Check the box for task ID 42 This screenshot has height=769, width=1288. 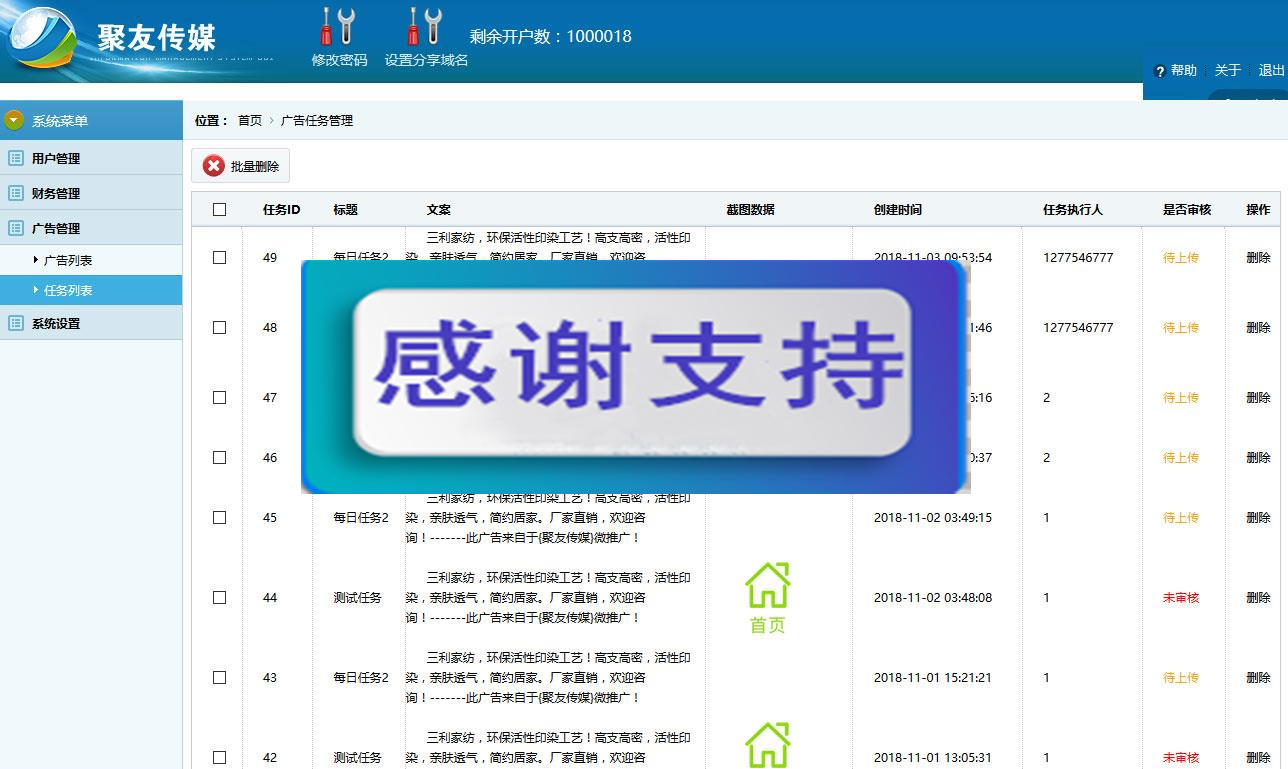(x=220, y=757)
